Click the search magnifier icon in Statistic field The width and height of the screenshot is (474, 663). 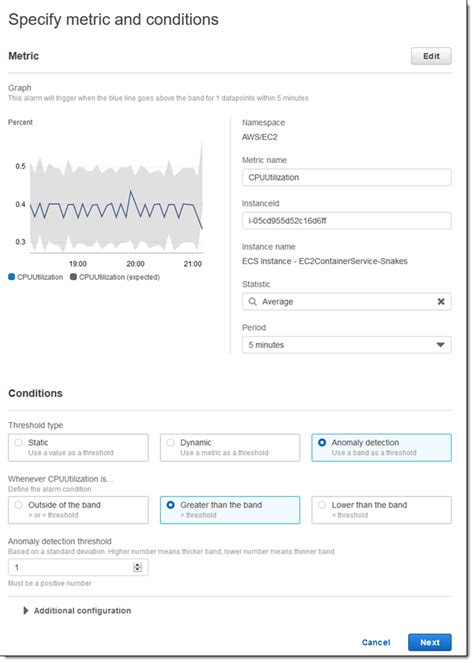(252, 301)
